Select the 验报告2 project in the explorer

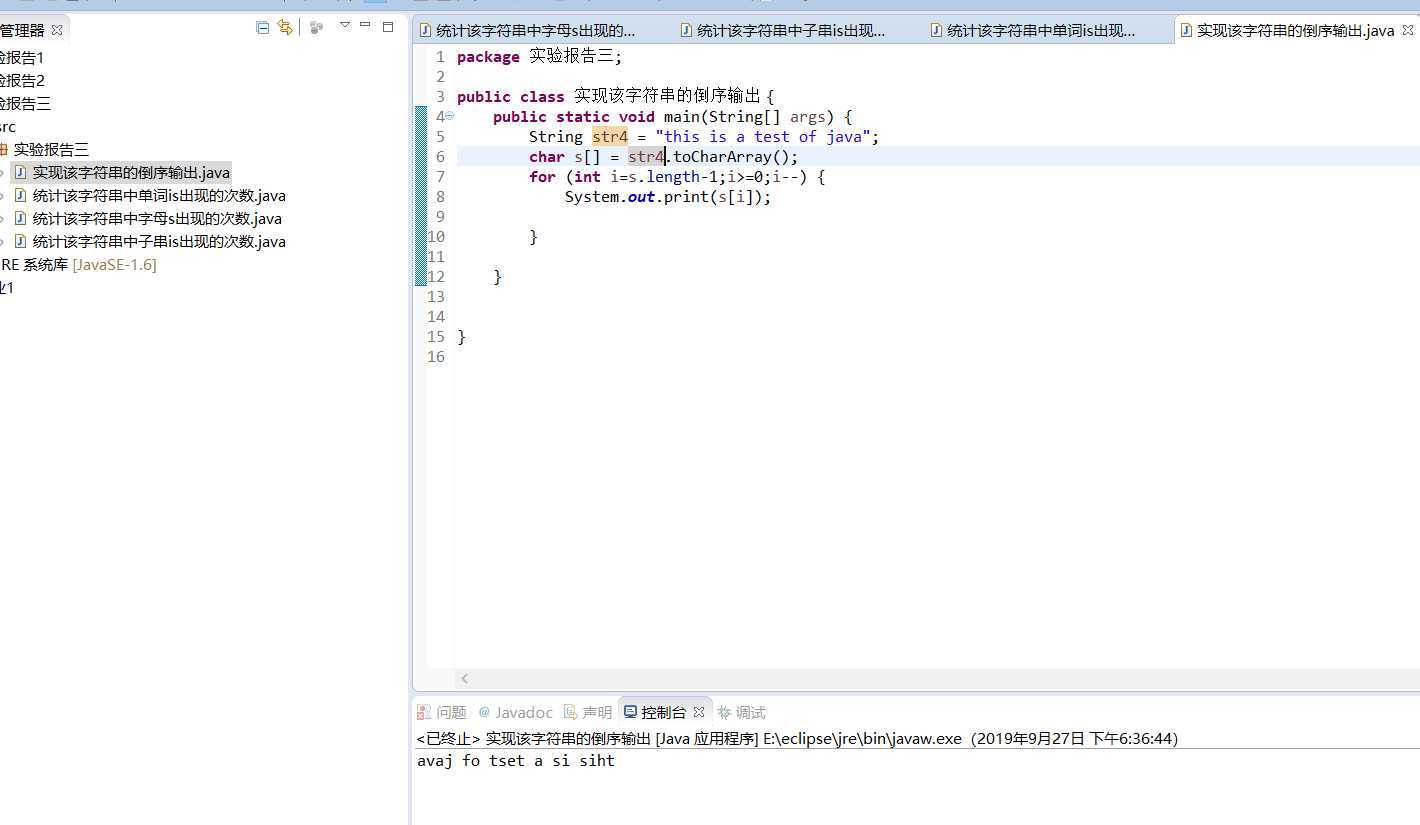[22, 81]
